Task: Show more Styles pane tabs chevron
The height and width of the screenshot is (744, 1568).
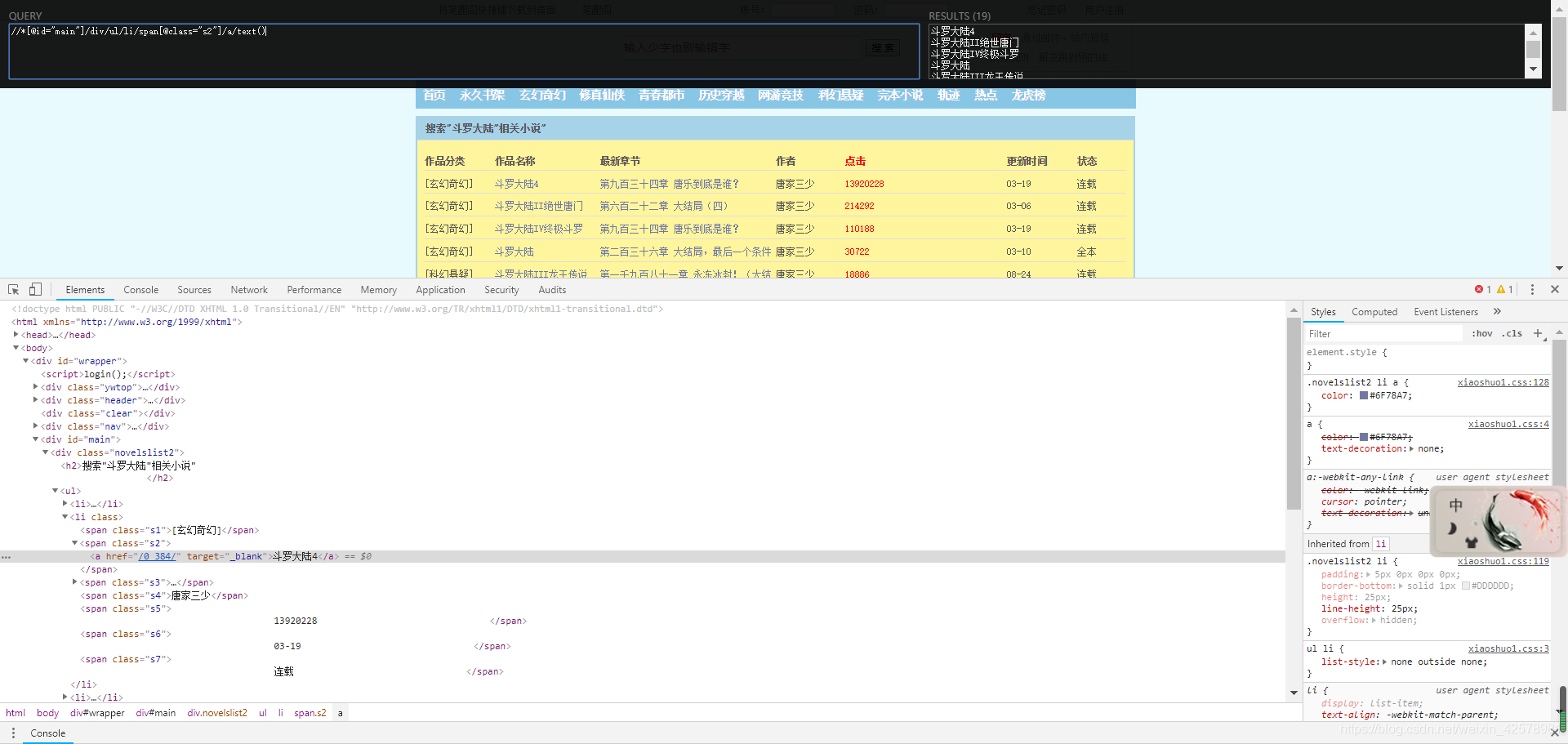Action: click(1497, 311)
